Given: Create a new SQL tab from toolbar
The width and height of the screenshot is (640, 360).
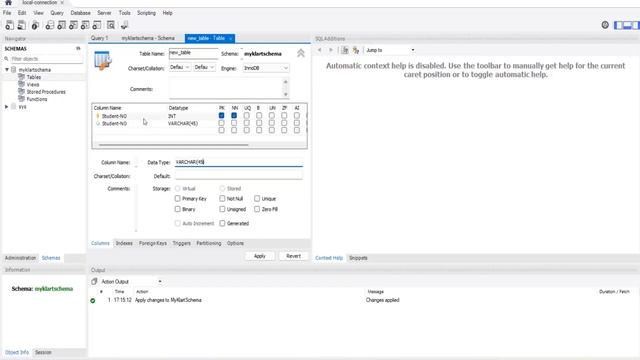Looking at the screenshot, I should point(9,25).
